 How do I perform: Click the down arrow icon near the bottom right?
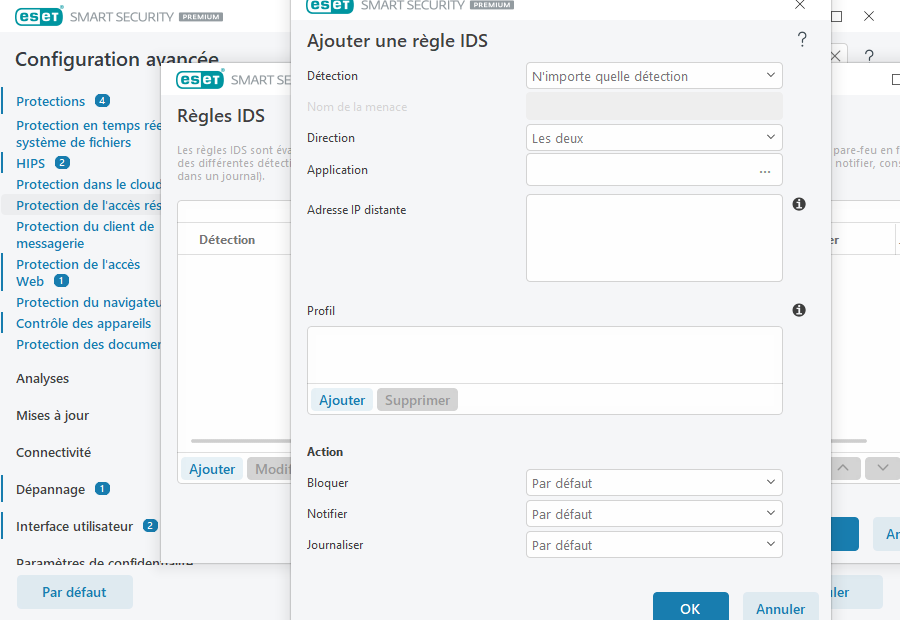point(883,468)
